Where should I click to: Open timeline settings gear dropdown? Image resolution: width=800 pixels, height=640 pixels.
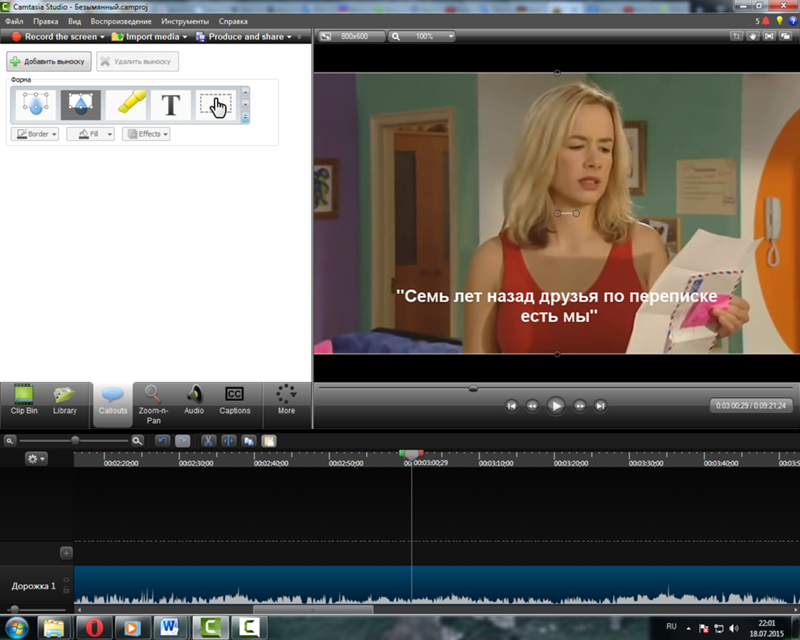36,459
